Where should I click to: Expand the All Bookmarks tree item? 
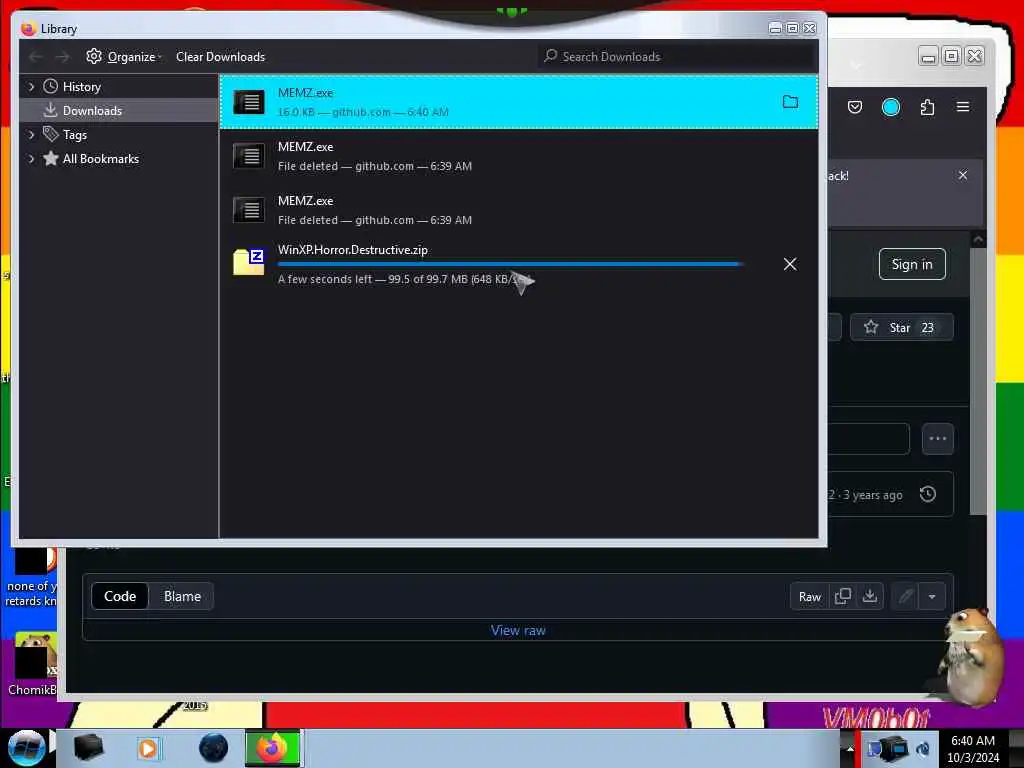point(31,159)
